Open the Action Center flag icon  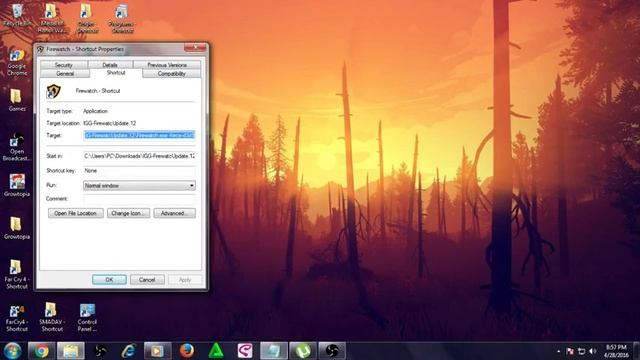(570, 351)
